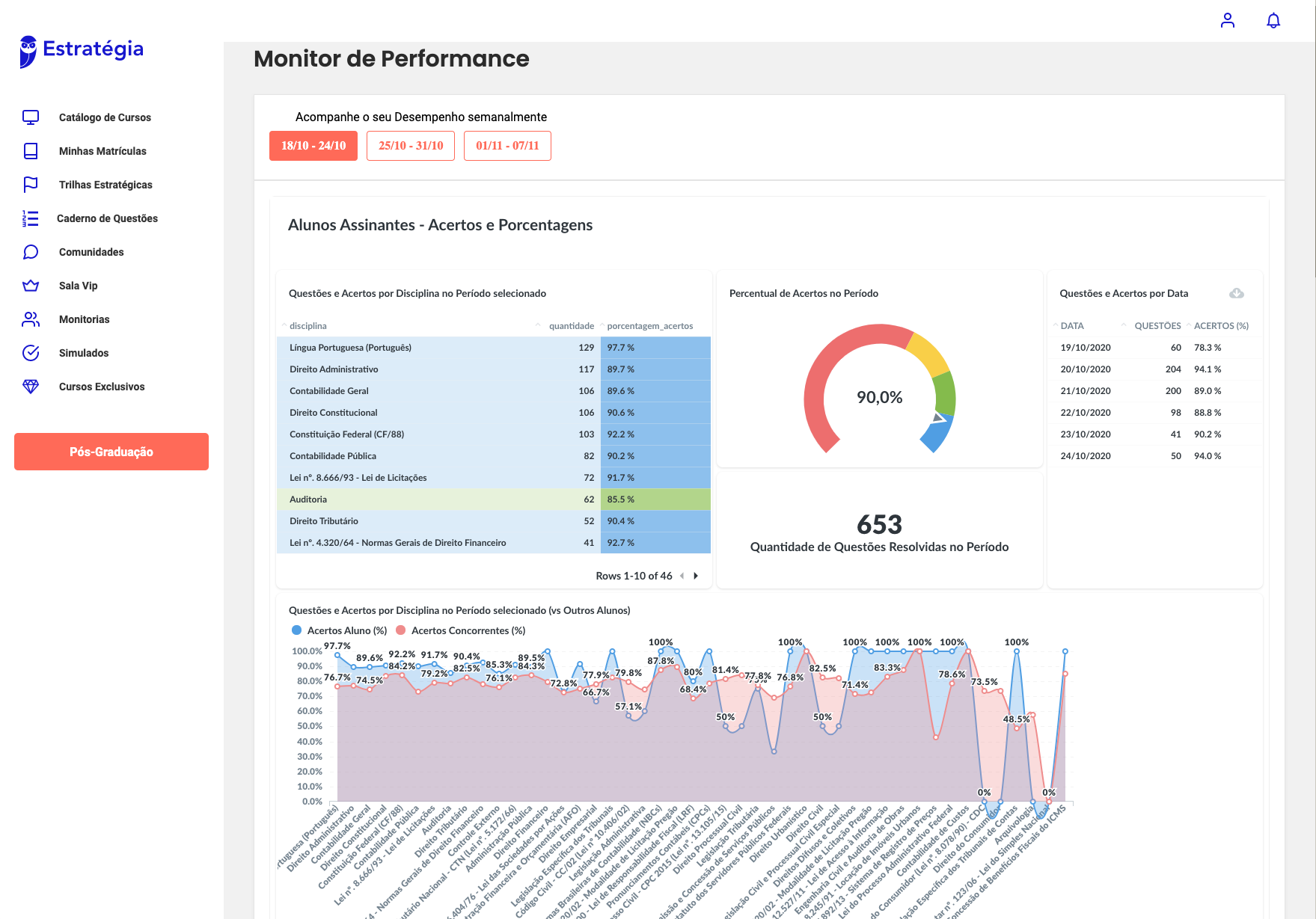Click the Trilhas Estratégicas flag icon
The image size is (1316, 919).
point(31,185)
